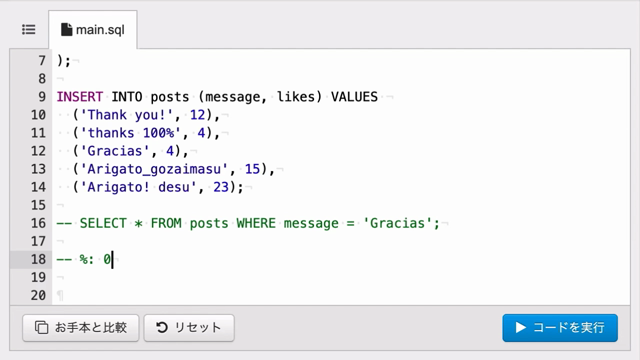Click line number 9 in gutter
Viewport: 640px width, 360px height.
coord(42,97)
